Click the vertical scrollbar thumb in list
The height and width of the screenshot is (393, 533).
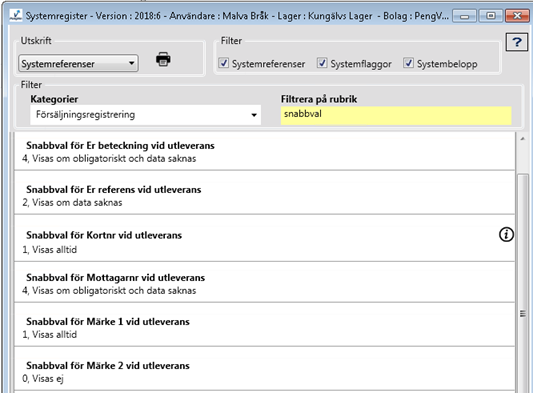click(522, 282)
